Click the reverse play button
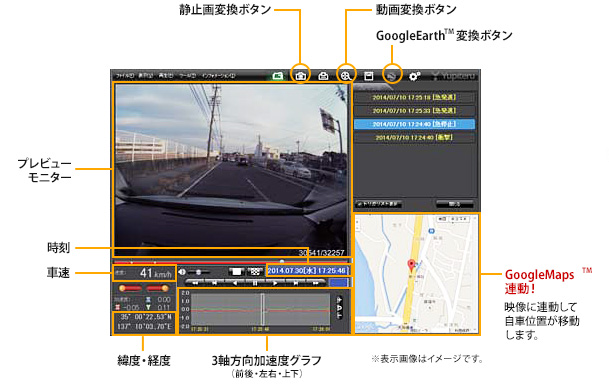Viewport: 609px width, 388px height. click(x=234, y=283)
